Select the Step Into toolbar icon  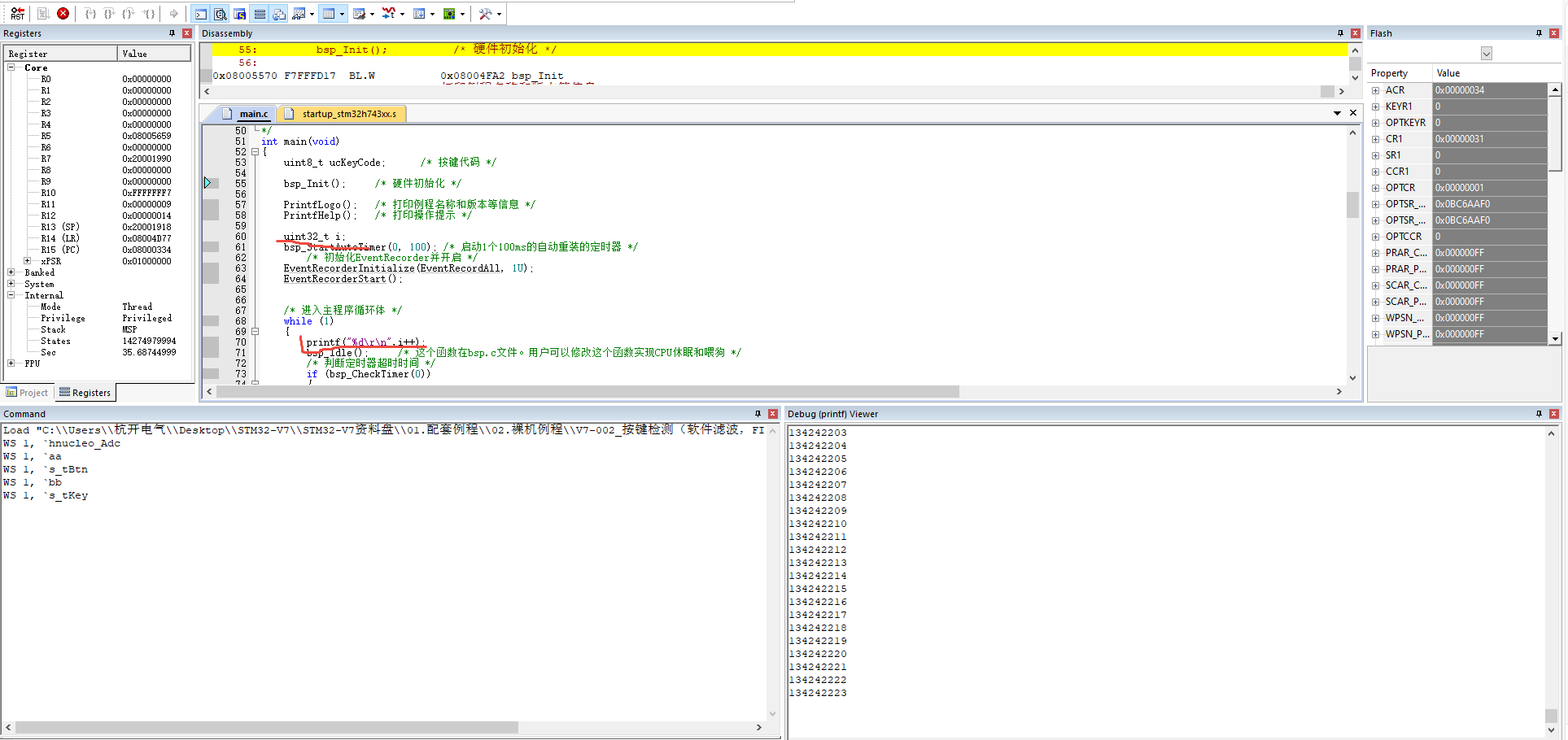pos(89,14)
